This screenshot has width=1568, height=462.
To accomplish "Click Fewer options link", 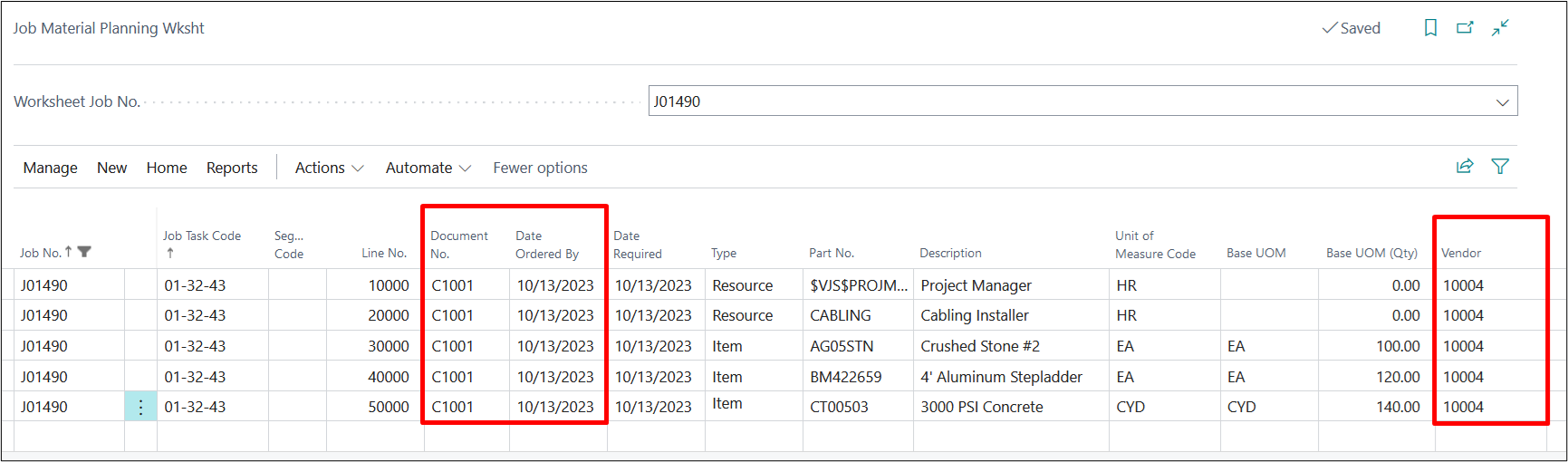I will tap(540, 168).
